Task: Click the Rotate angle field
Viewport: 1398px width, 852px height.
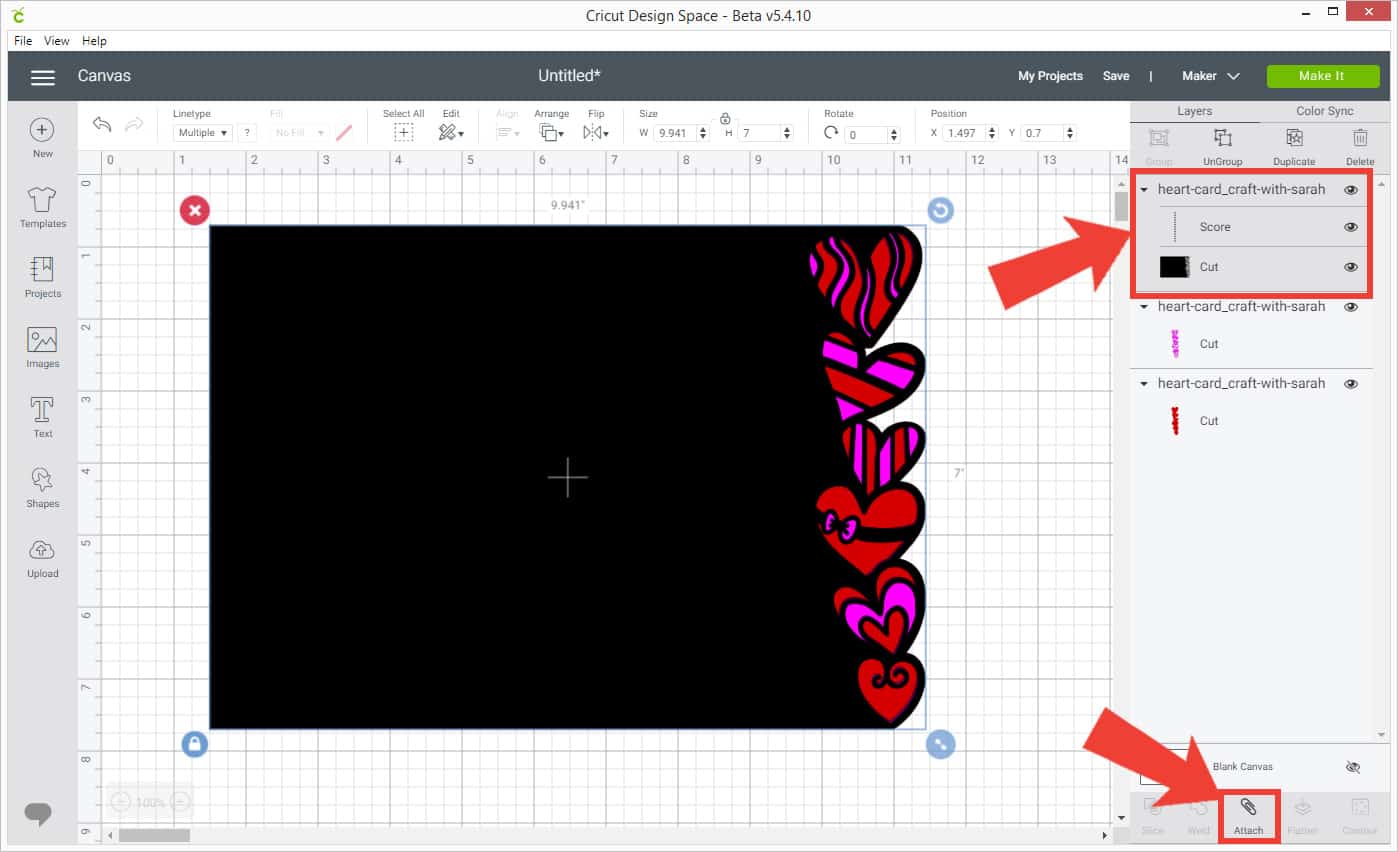Action: (866, 134)
